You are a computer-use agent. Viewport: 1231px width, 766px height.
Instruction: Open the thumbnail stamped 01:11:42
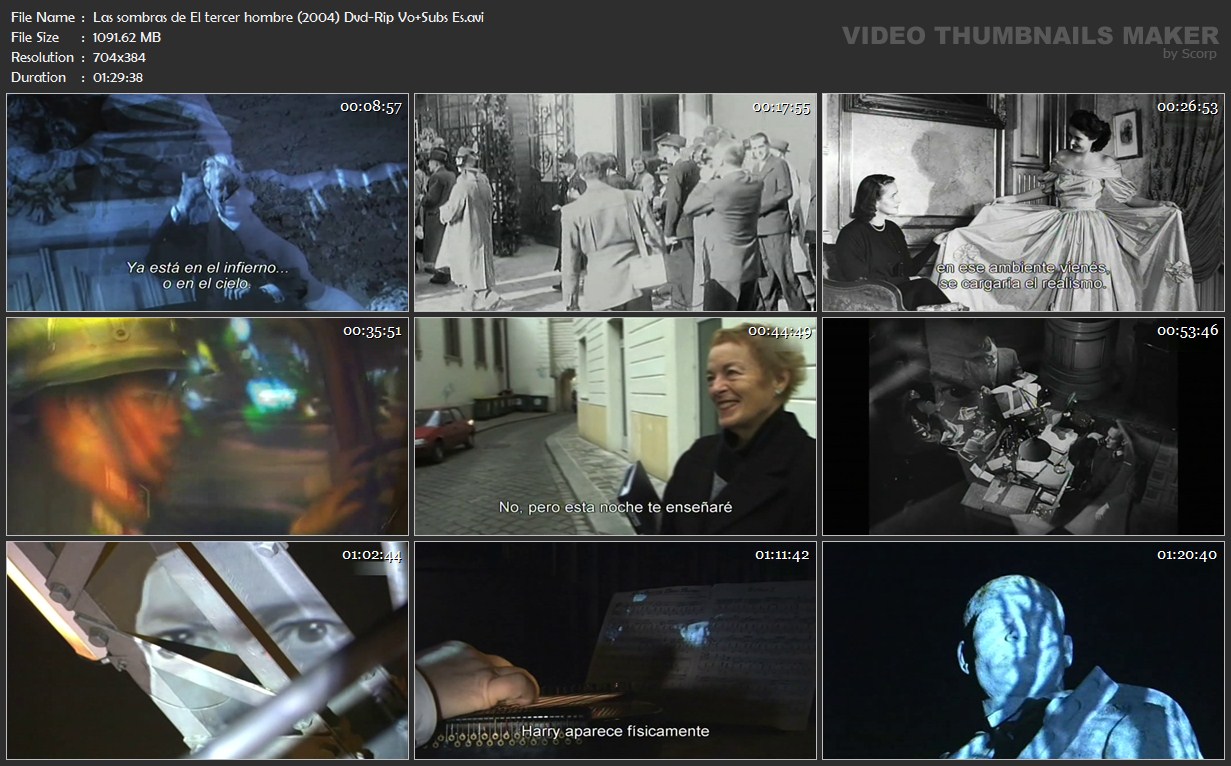pos(615,651)
